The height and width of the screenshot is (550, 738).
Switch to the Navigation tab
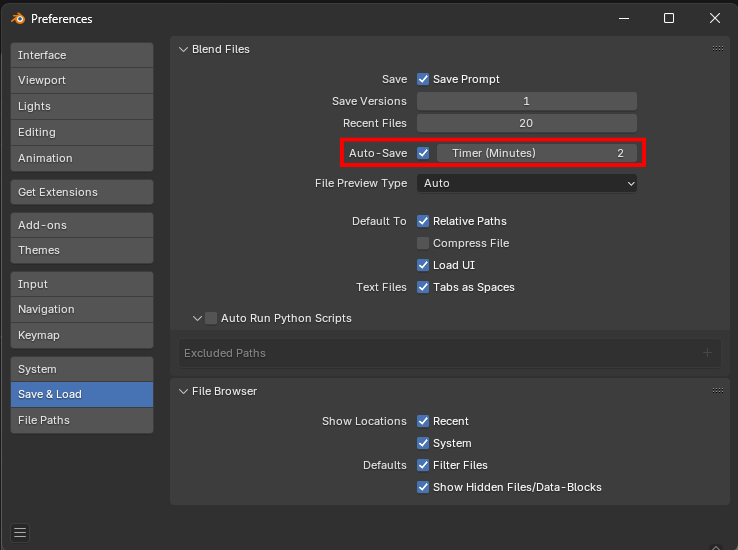pos(82,310)
